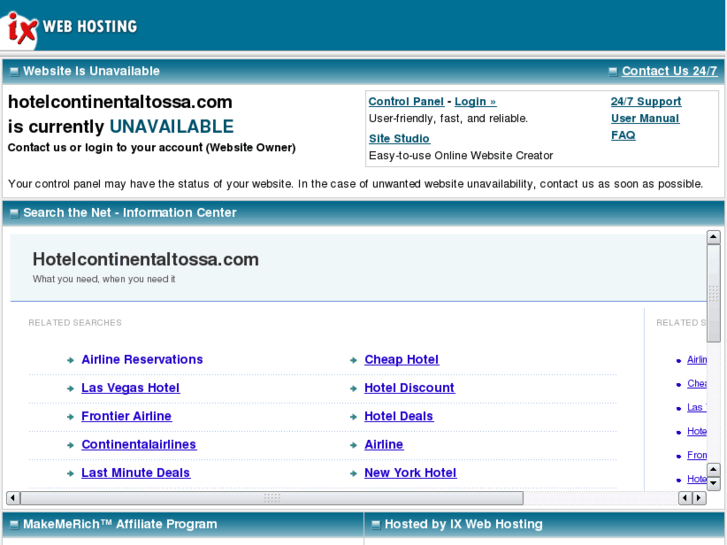
Task: Open the User Manual link
Action: (644, 119)
